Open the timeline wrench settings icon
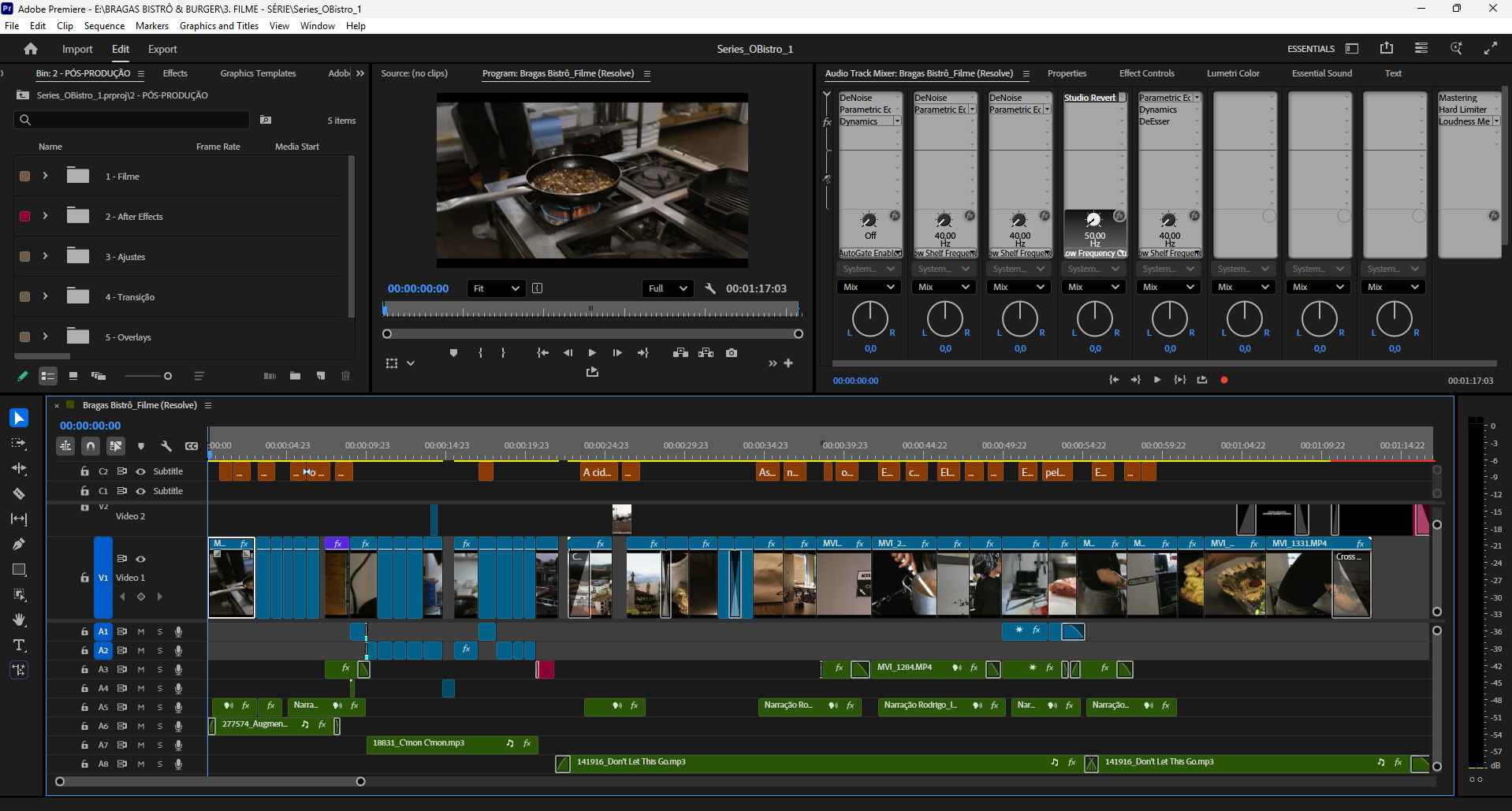This screenshot has height=811, width=1512. coord(166,446)
